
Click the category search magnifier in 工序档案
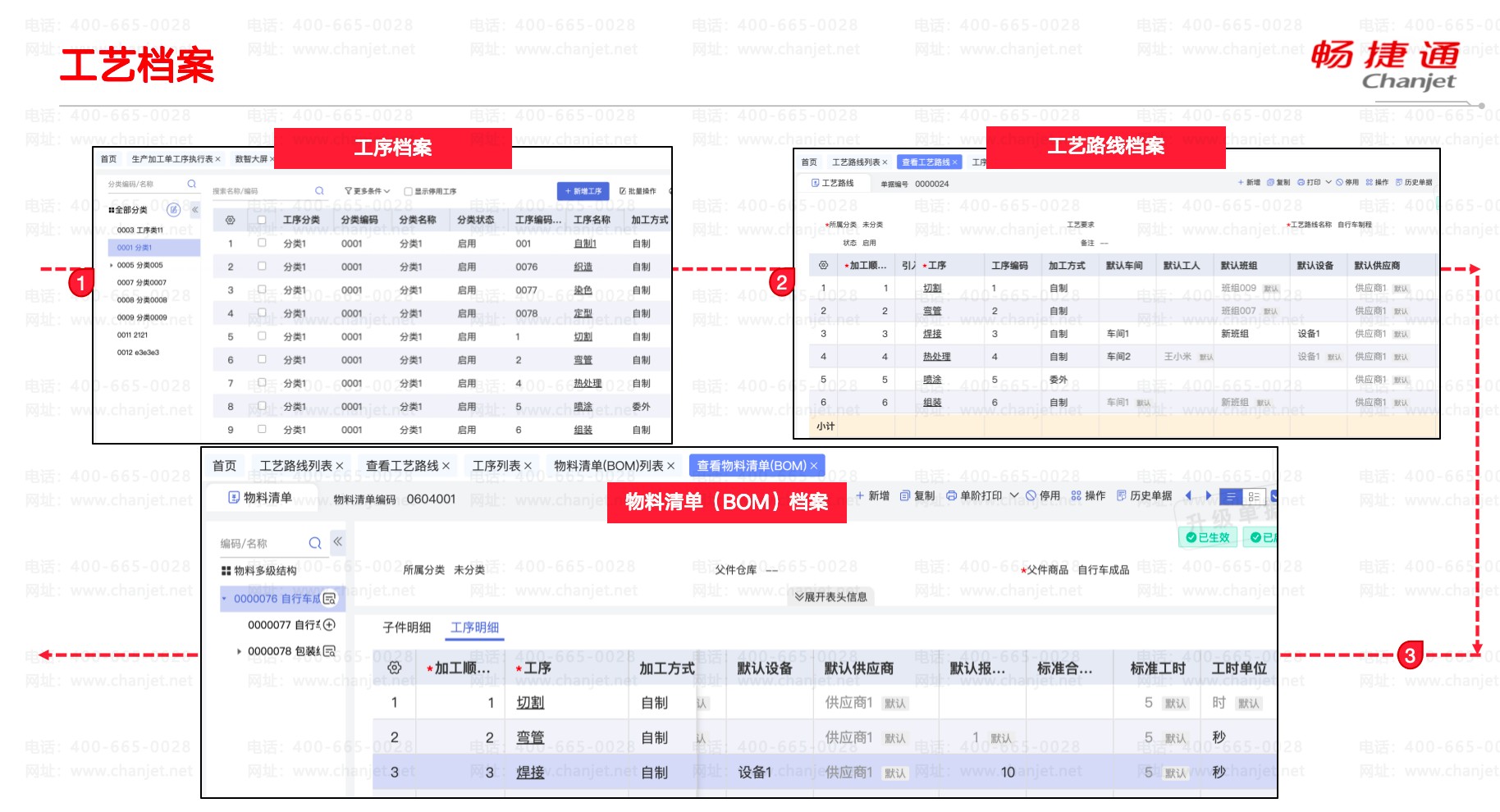point(191,185)
